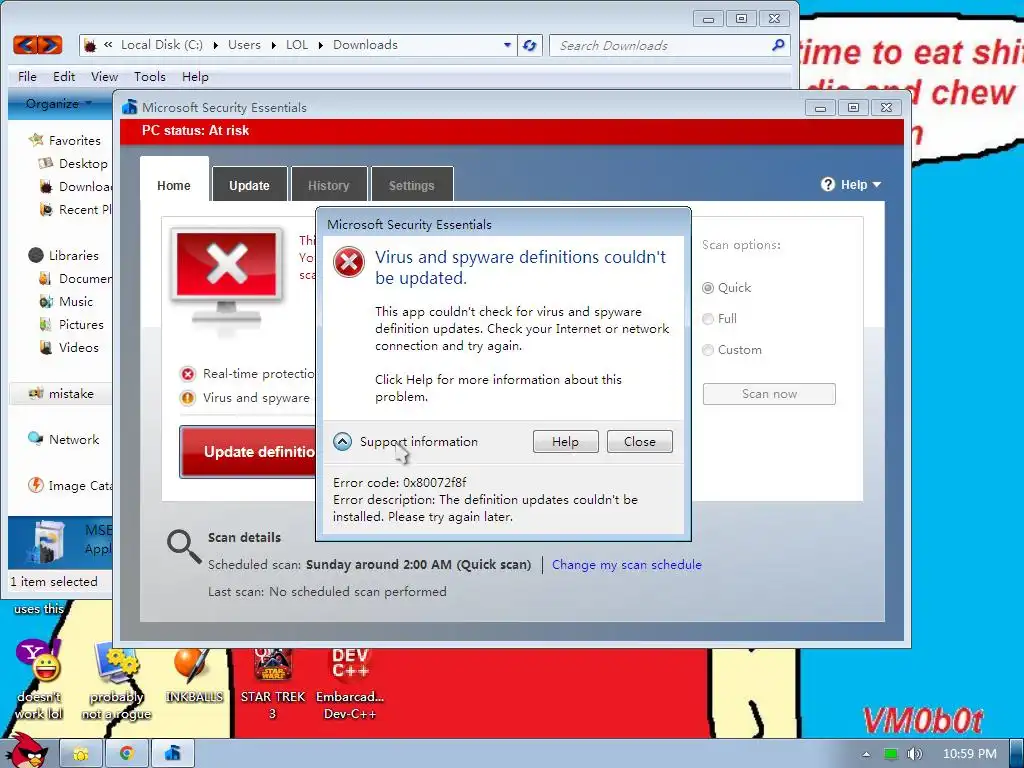This screenshot has height=768, width=1024.
Task: Click the Security Essentials title bar icon
Action: [130, 107]
